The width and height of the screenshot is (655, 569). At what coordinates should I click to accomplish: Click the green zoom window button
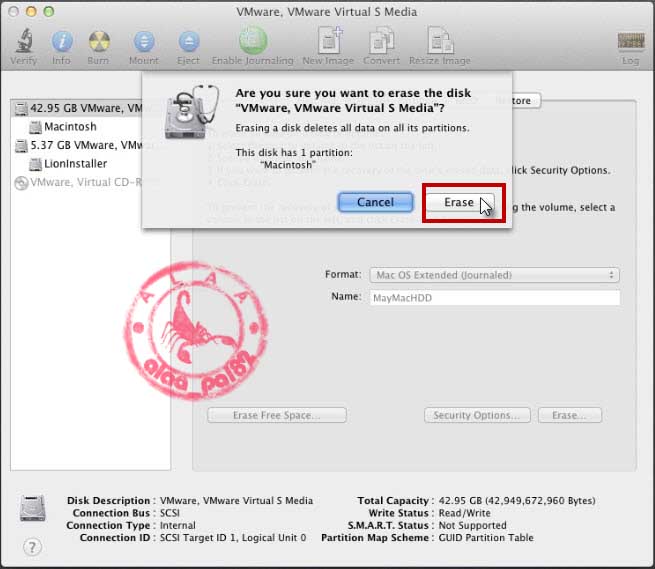click(x=49, y=12)
